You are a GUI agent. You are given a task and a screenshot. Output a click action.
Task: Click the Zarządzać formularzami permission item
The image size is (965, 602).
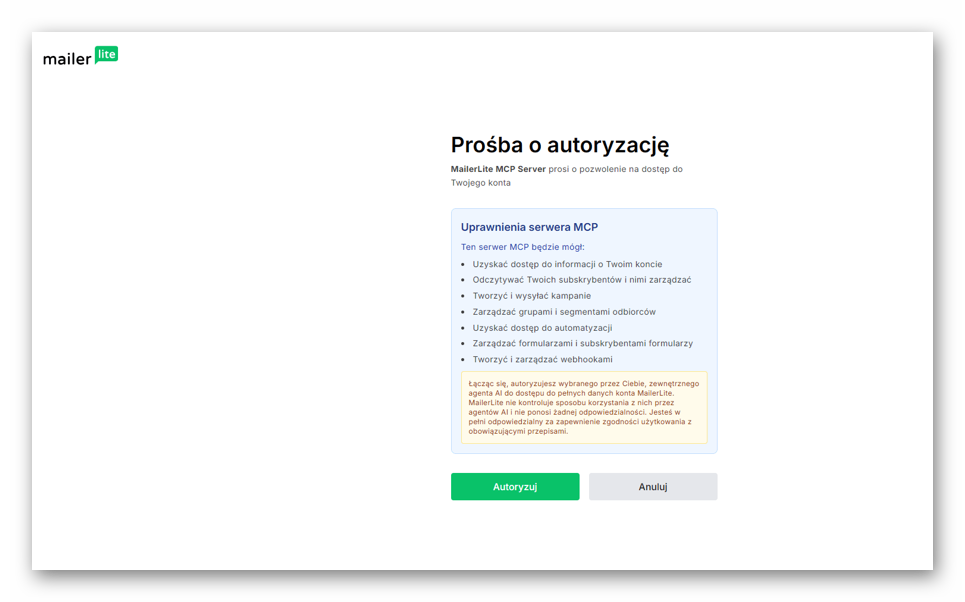pyautogui.click(x=582, y=343)
